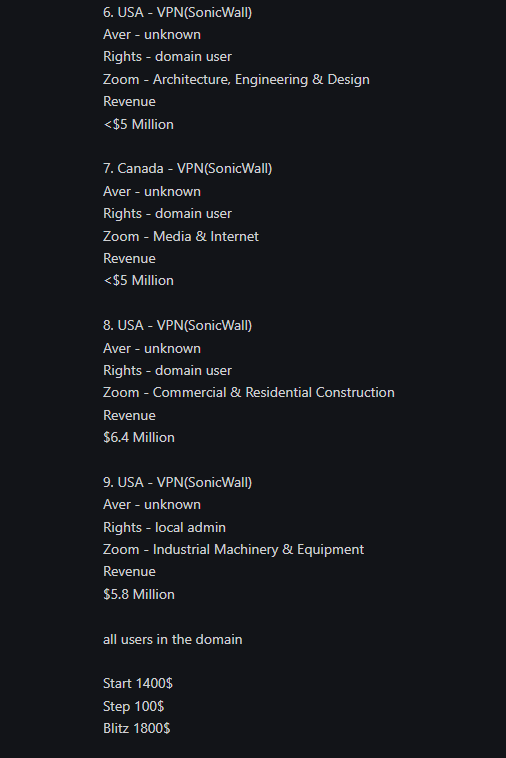Select 'Zoom - Commercial & Residential Construction' text
Screen dimensions: 506x758
249,393
